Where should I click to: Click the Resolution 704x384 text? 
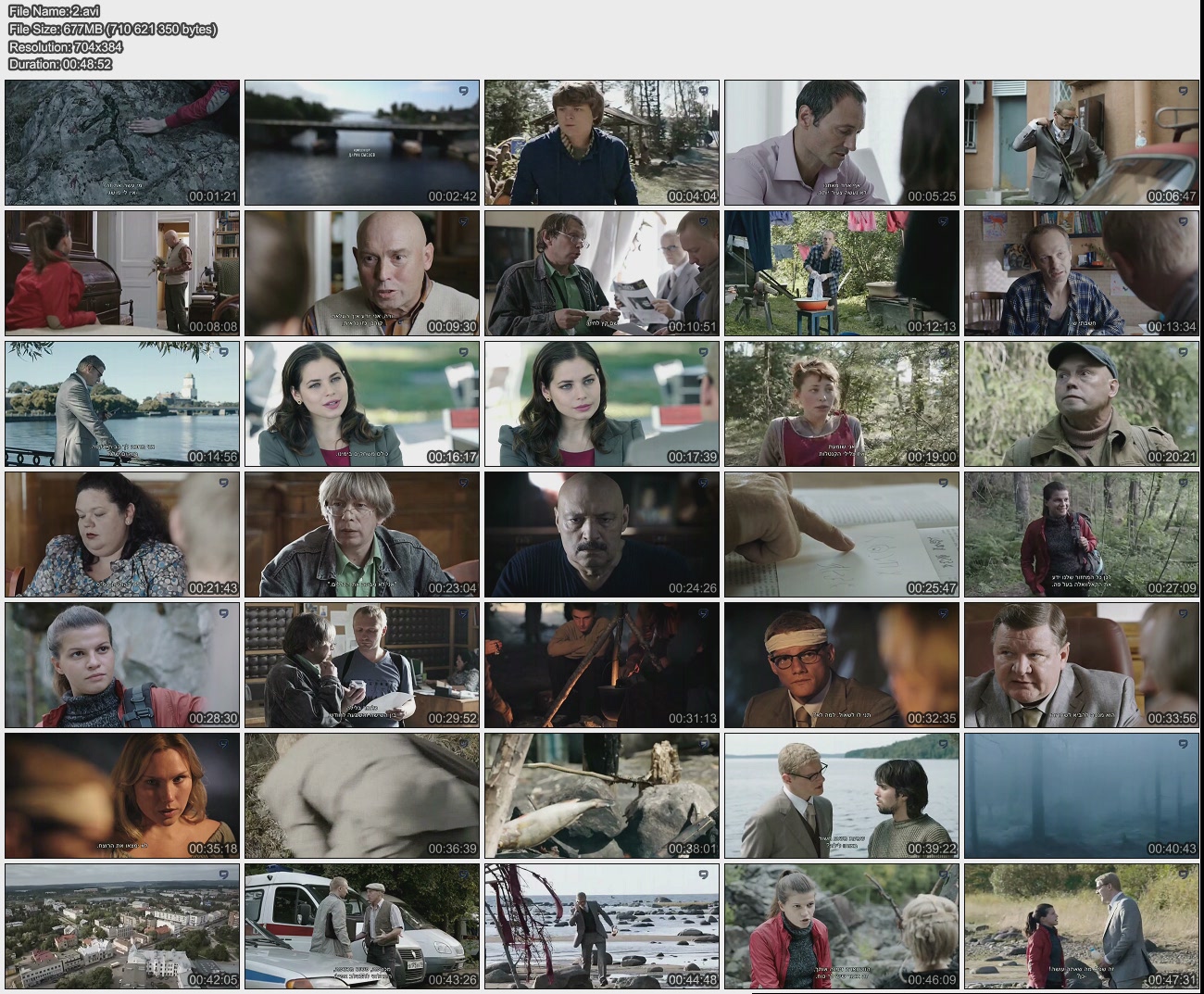(x=65, y=46)
